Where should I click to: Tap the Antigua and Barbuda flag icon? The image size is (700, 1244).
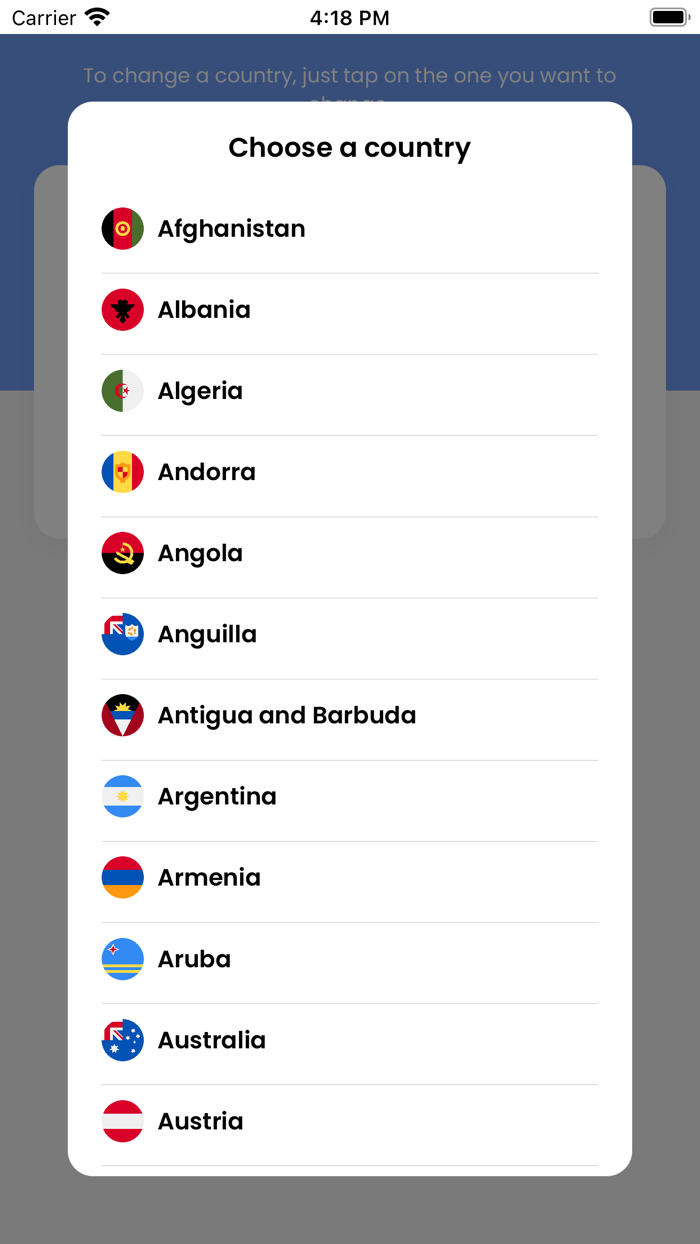123,715
